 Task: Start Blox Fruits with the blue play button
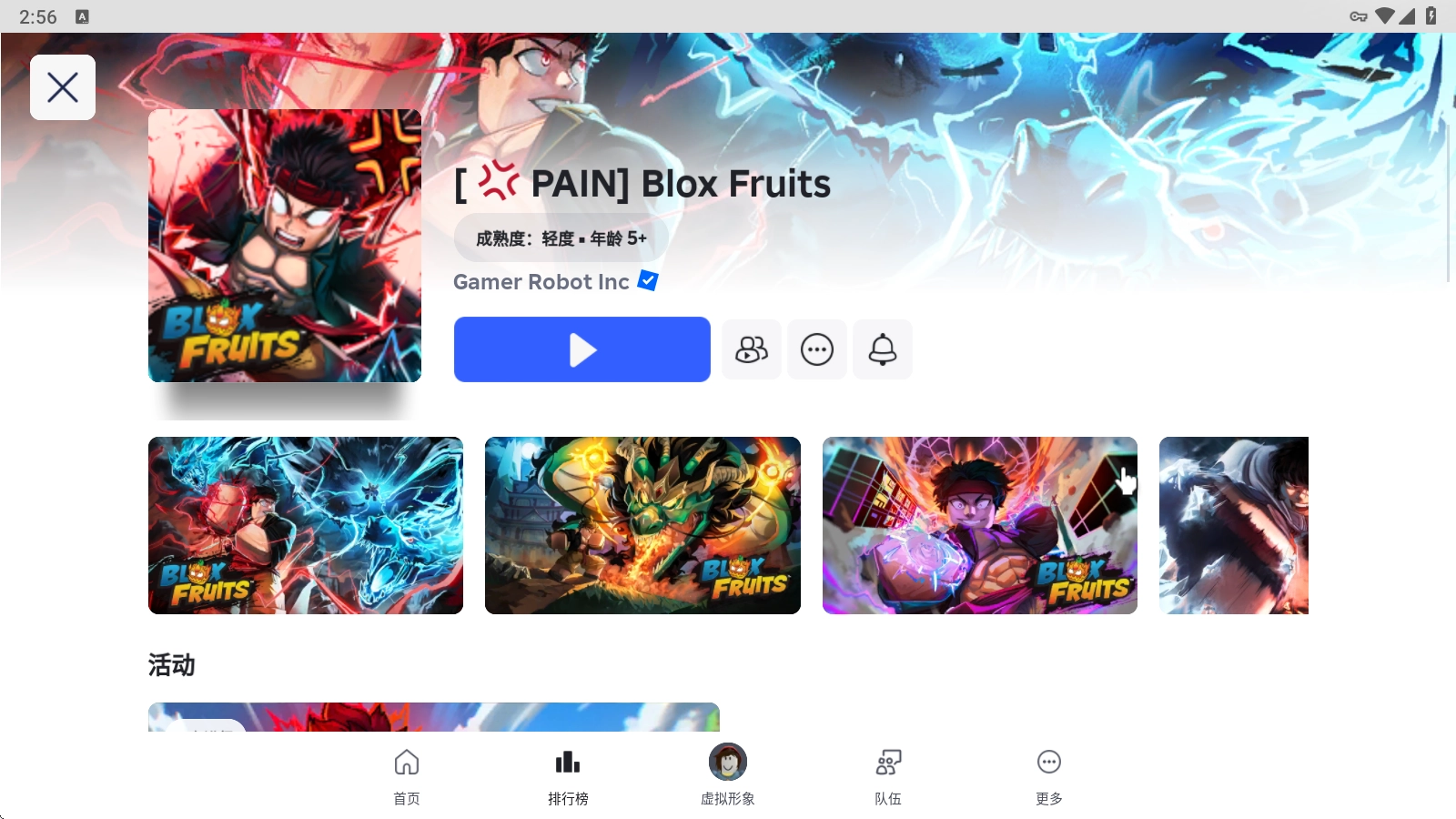582,349
